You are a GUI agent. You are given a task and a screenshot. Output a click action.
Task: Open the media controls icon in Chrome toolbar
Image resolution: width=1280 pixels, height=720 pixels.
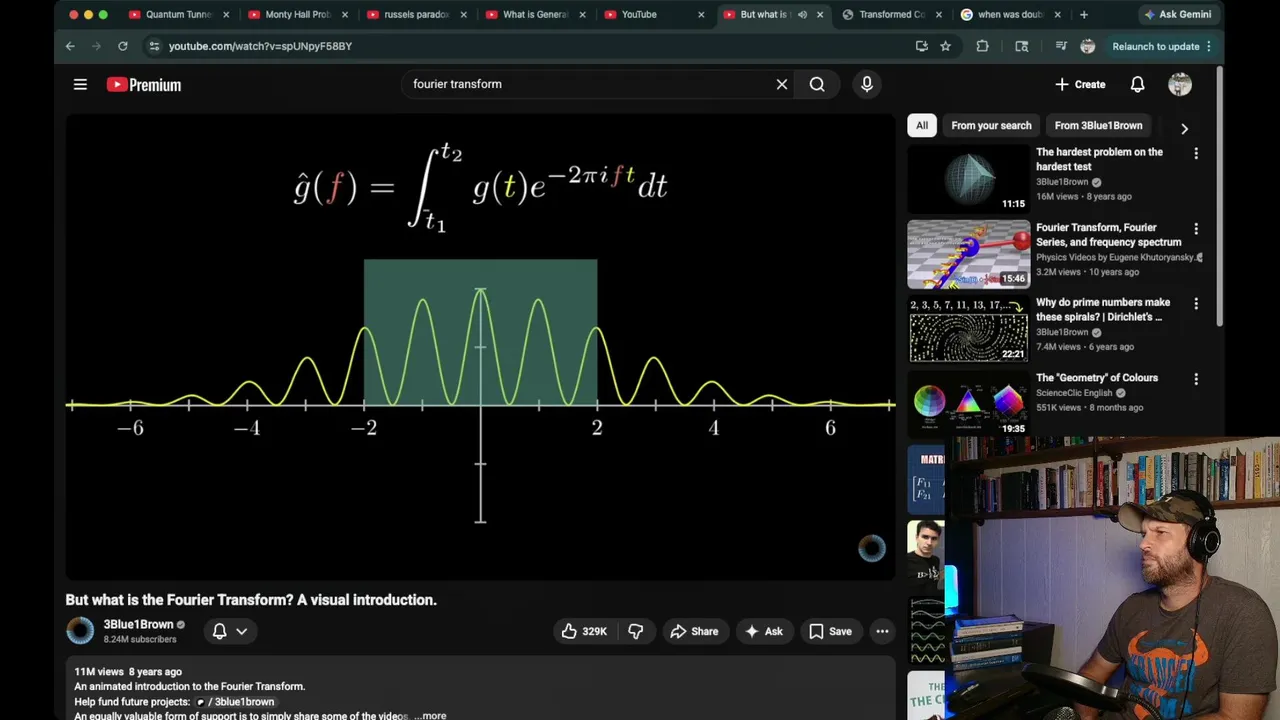[x=1060, y=46]
